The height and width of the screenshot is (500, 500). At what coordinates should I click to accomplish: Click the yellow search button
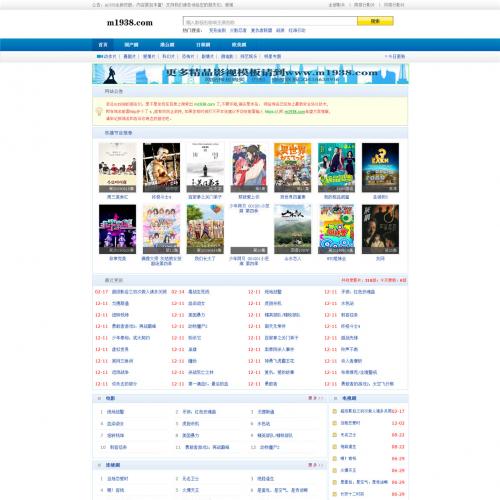(x=375, y=21)
